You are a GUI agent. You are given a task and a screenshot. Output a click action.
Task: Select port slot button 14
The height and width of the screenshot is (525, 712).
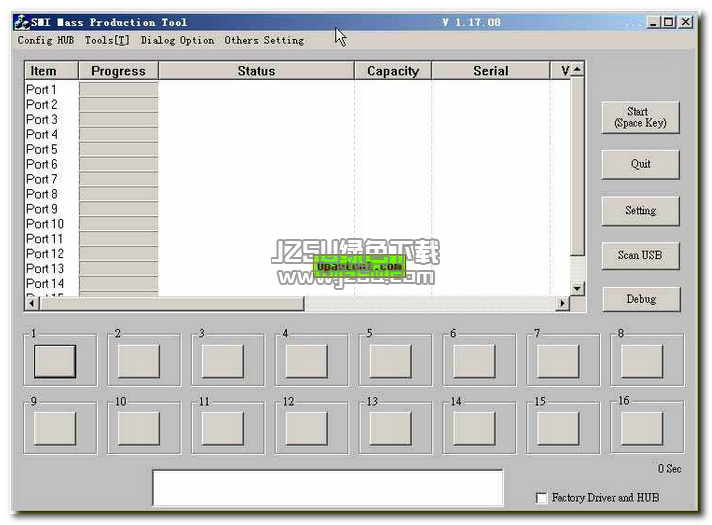click(474, 428)
